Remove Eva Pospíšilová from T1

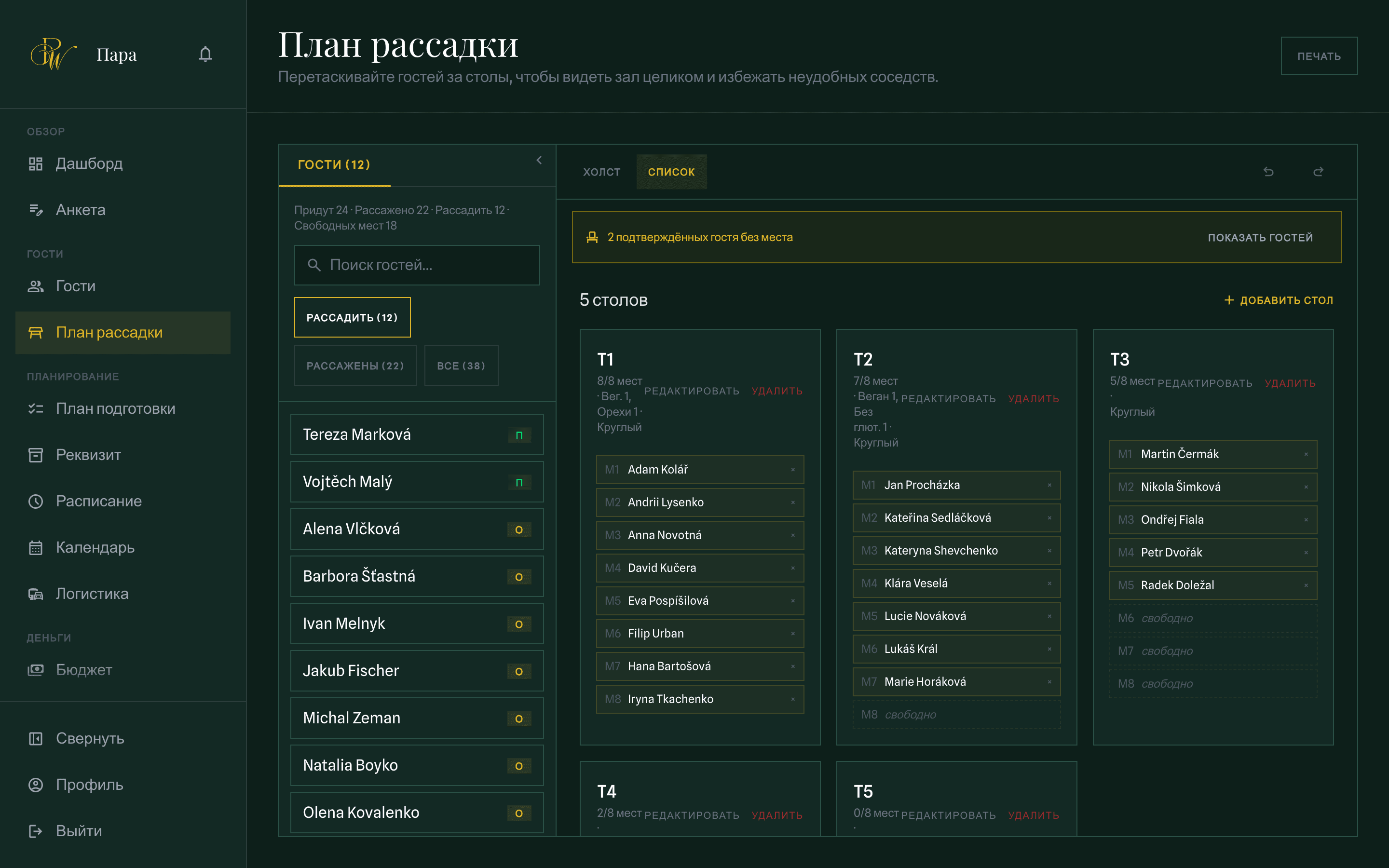[x=793, y=600]
